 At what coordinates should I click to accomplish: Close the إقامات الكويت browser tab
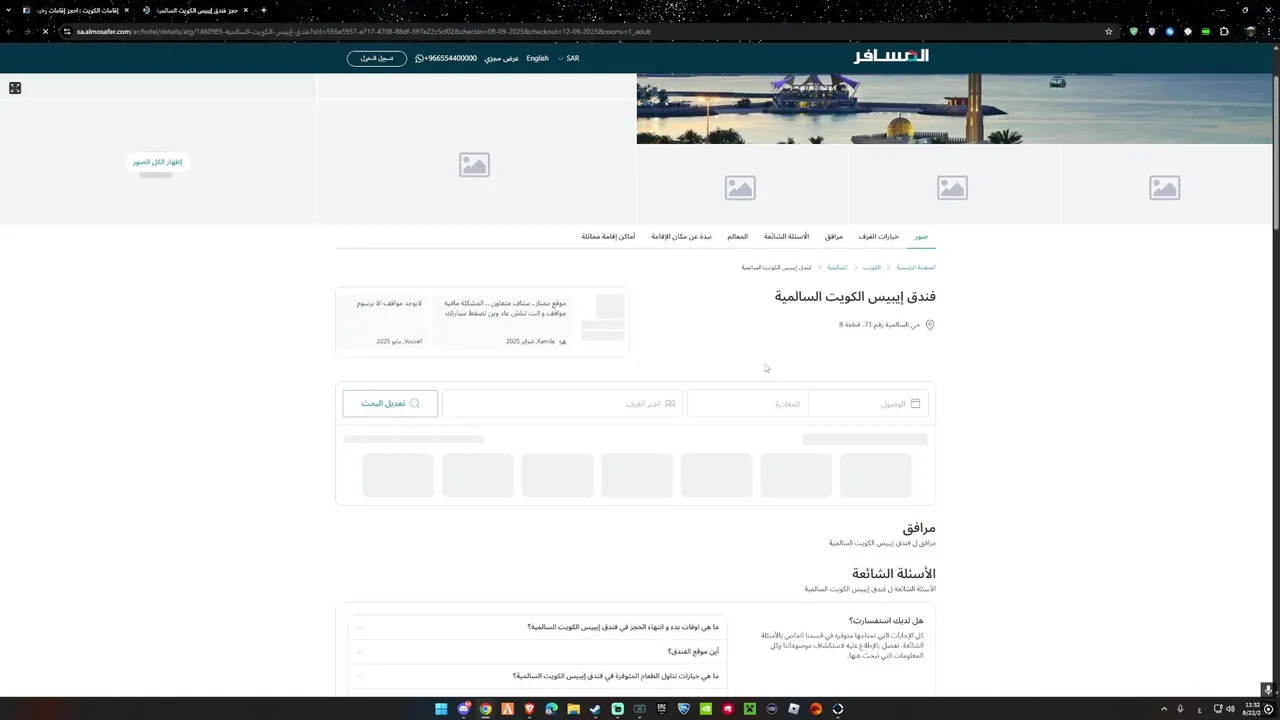pyautogui.click(x=126, y=10)
